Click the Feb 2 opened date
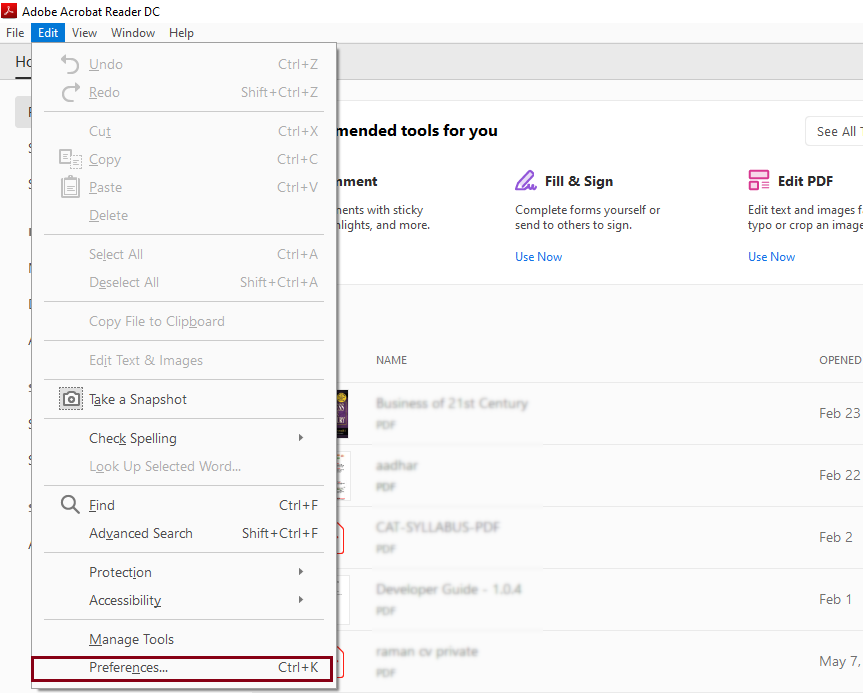Screen dimensions: 863x693 tap(835, 537)
